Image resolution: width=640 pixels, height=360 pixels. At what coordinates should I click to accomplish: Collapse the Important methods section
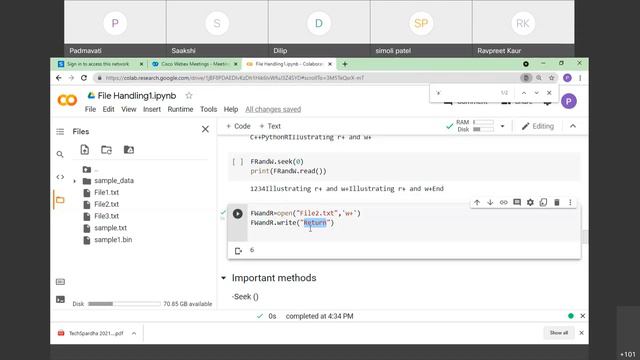224,278
